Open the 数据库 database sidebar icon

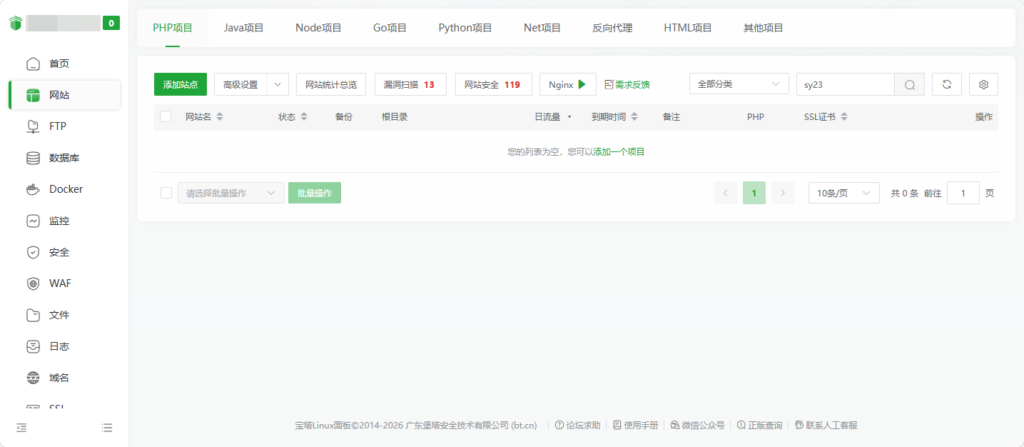33,158
